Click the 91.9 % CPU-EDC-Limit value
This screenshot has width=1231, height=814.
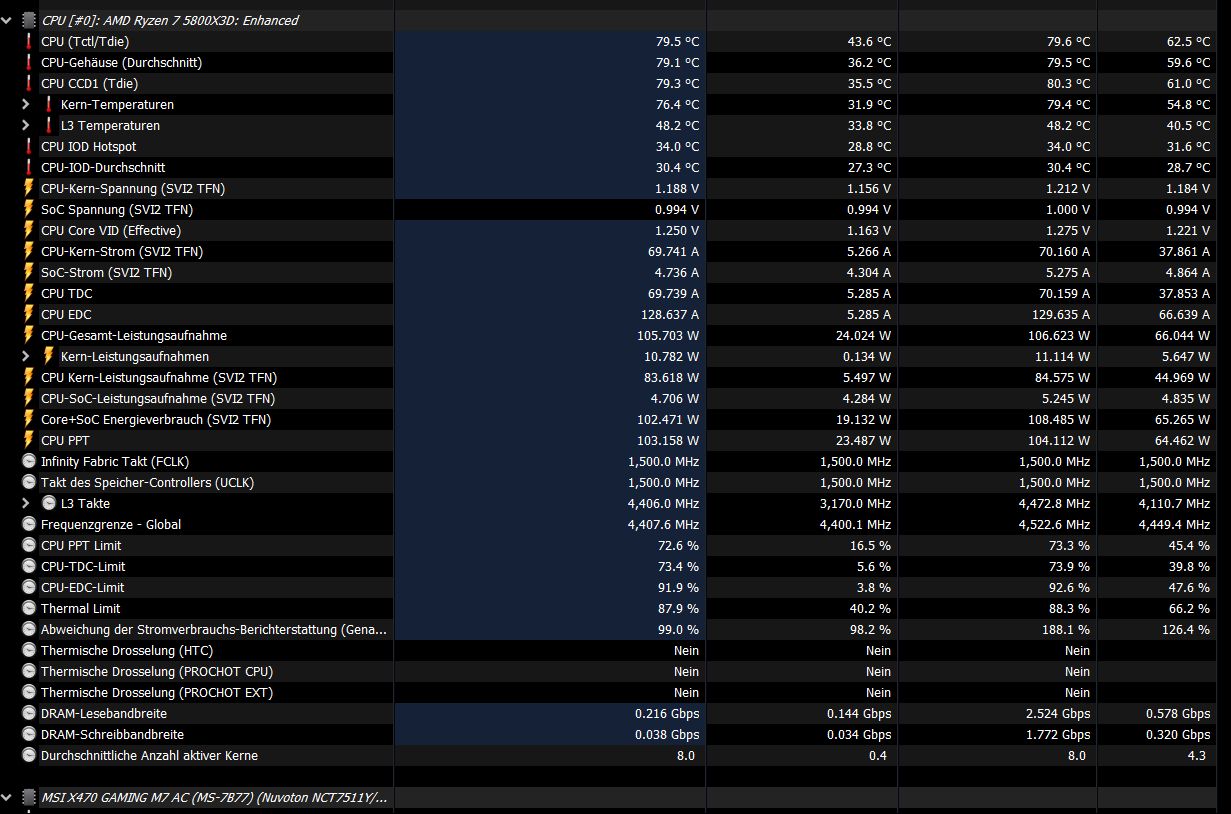(679, 587)
